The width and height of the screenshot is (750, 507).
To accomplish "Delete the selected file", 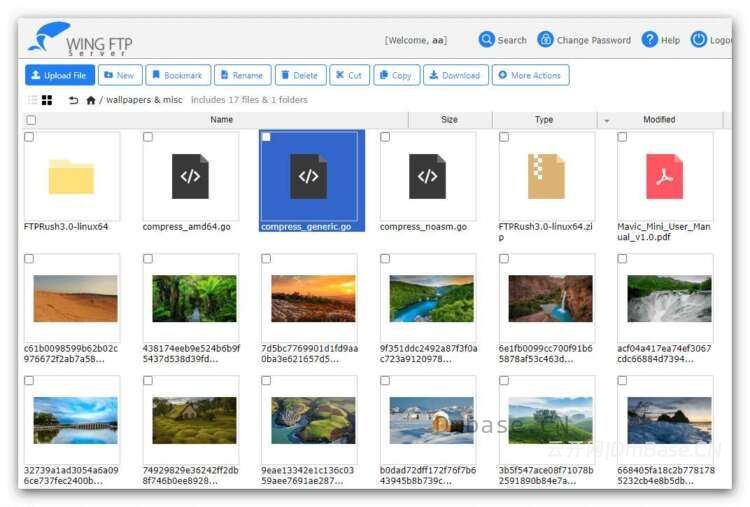I will [300, 75].
